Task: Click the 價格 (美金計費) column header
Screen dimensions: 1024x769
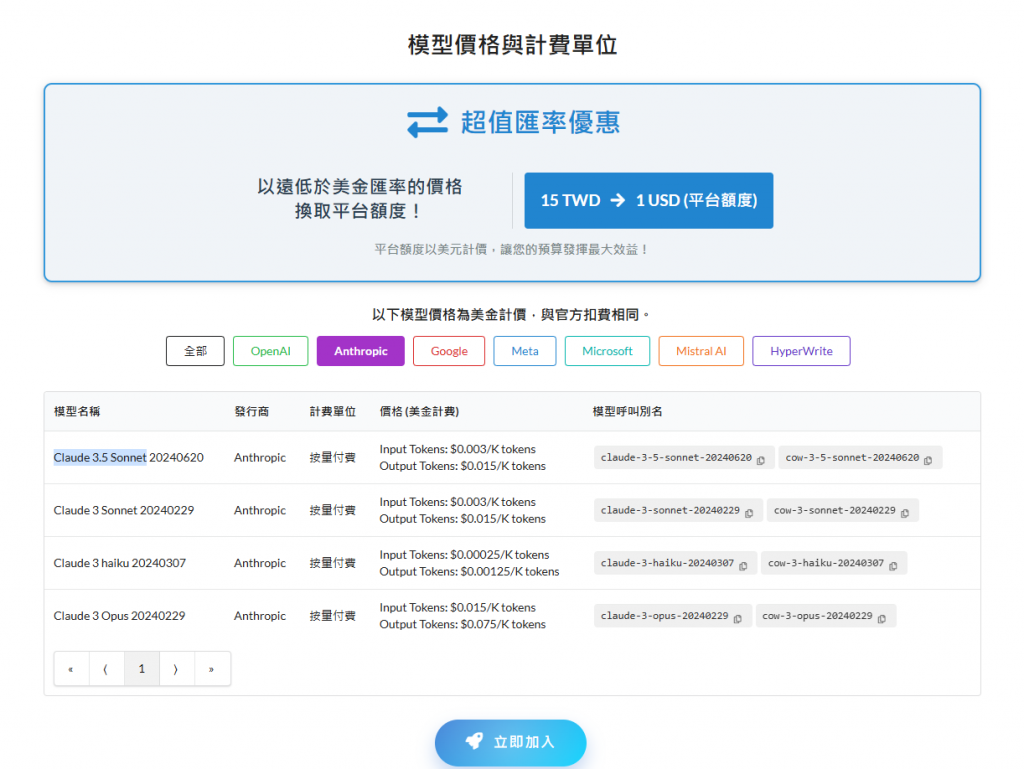Action: pos(419,411)
